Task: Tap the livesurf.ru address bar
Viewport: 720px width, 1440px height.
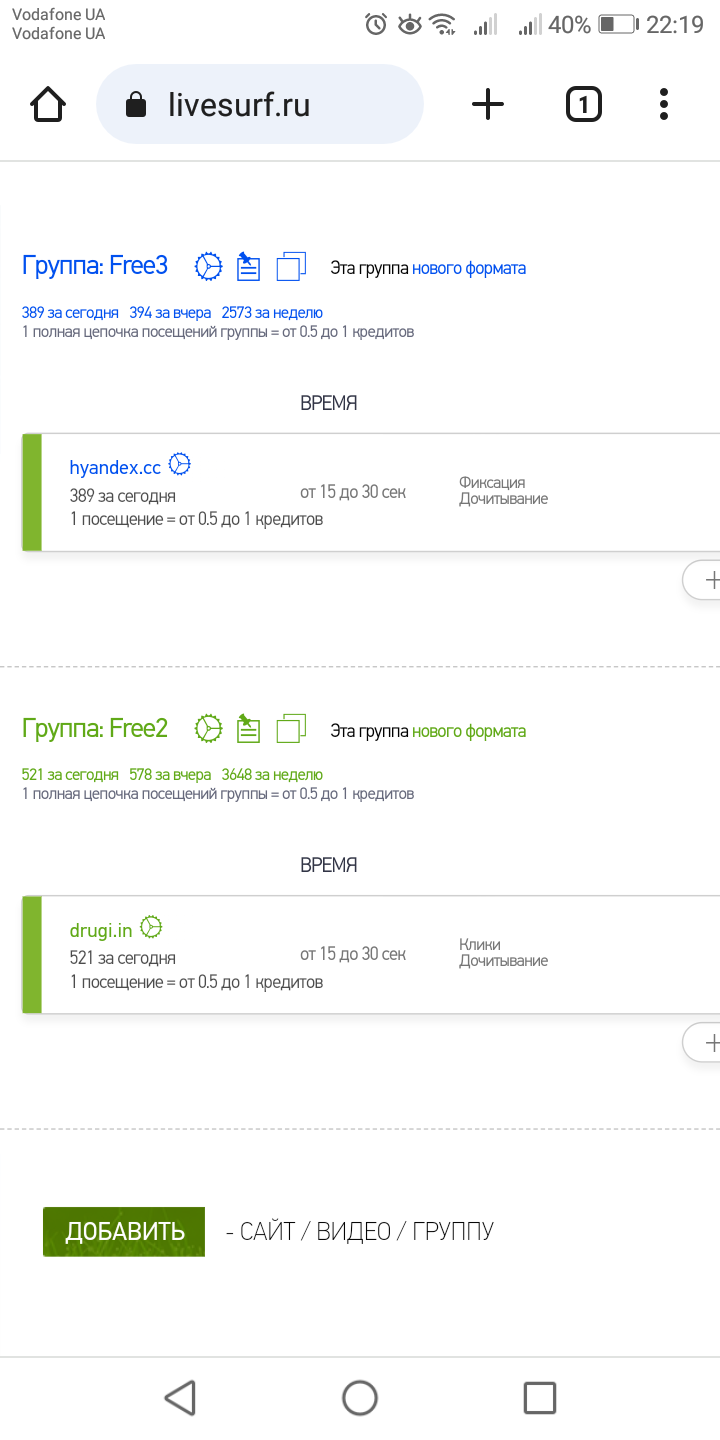Action: pos(259,105)
